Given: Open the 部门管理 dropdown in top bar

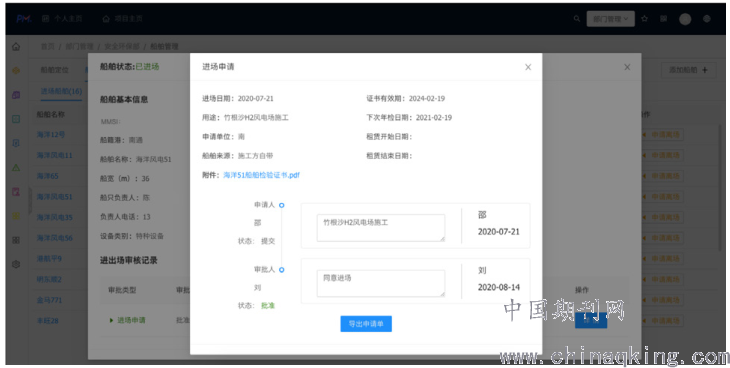Looking at the screenshot, I should tap(610, 19).
